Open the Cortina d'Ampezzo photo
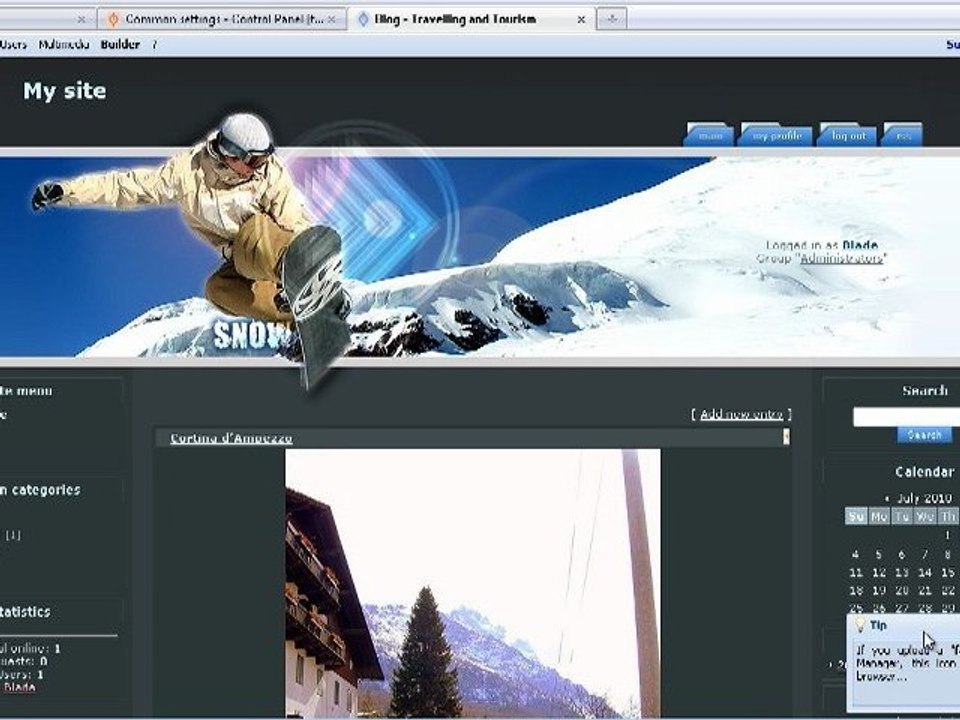This screenshot has width=960, height=720. (473, 583)
